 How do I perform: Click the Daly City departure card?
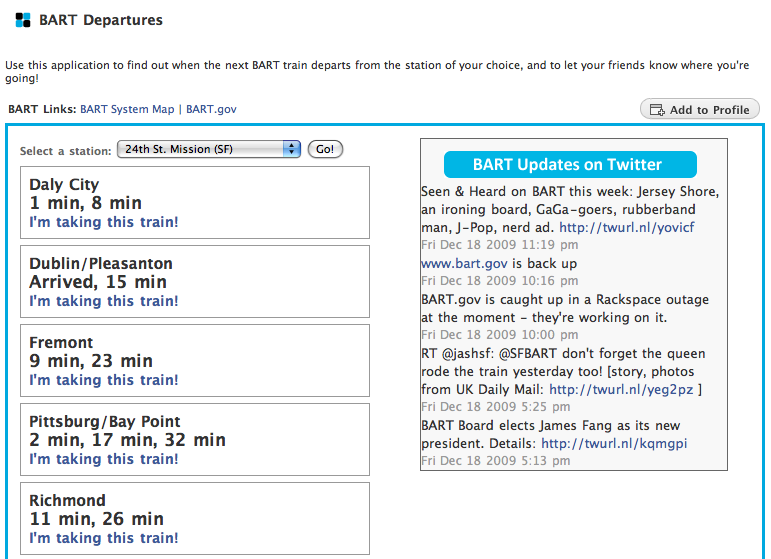click(x=195, y=203)
